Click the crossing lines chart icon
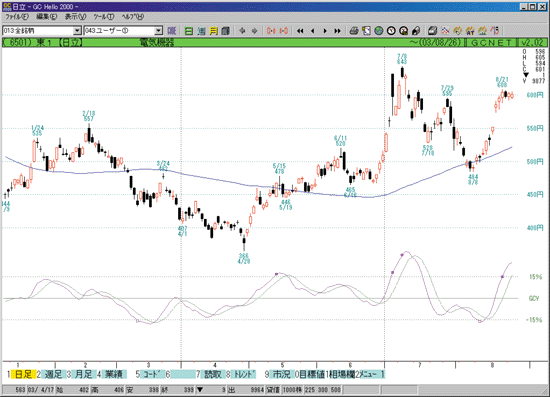Screen dimensions: 550x397 click(x=445, y=31)
